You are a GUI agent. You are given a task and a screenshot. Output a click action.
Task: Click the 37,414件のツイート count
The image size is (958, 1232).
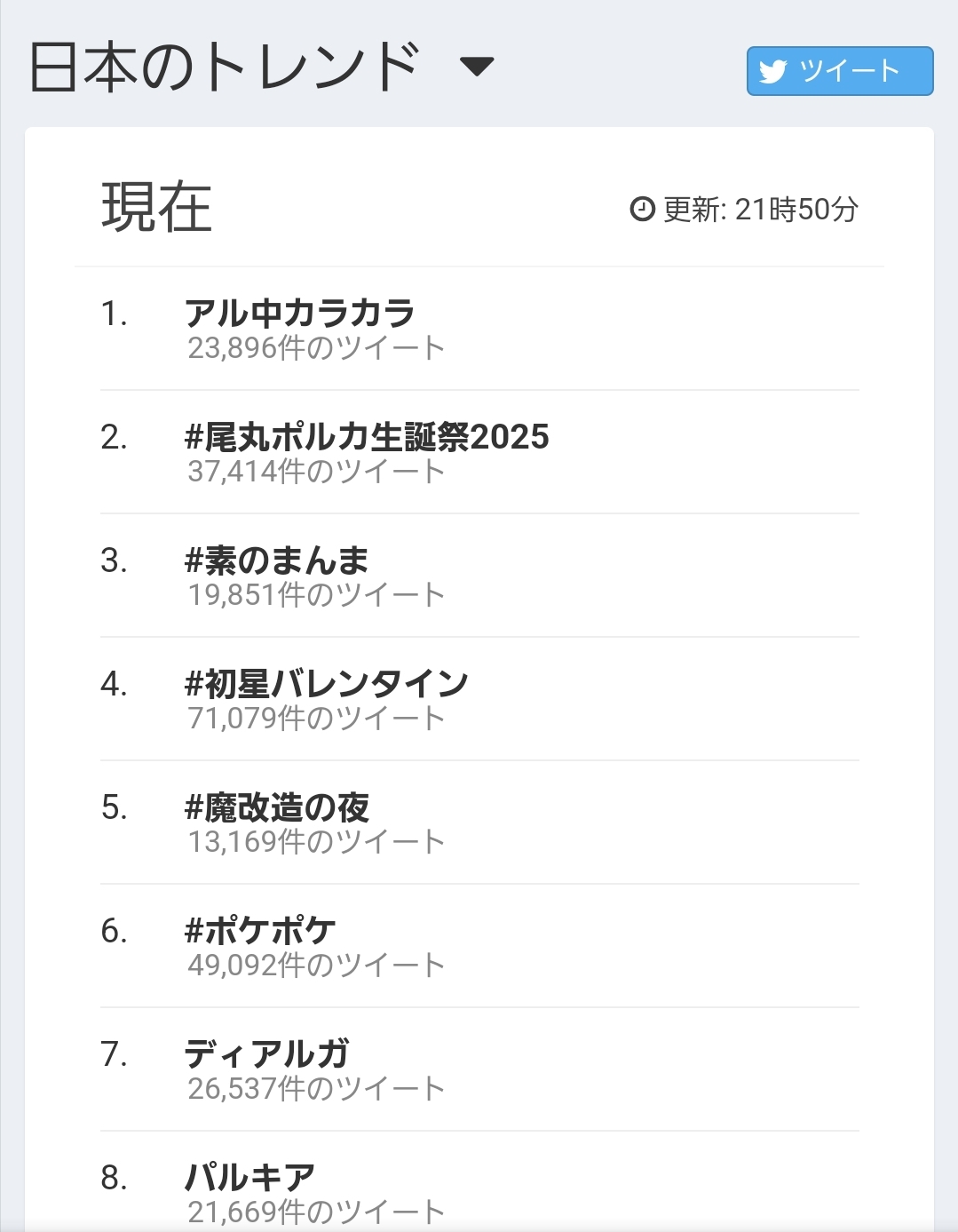[x=316, y=472]
